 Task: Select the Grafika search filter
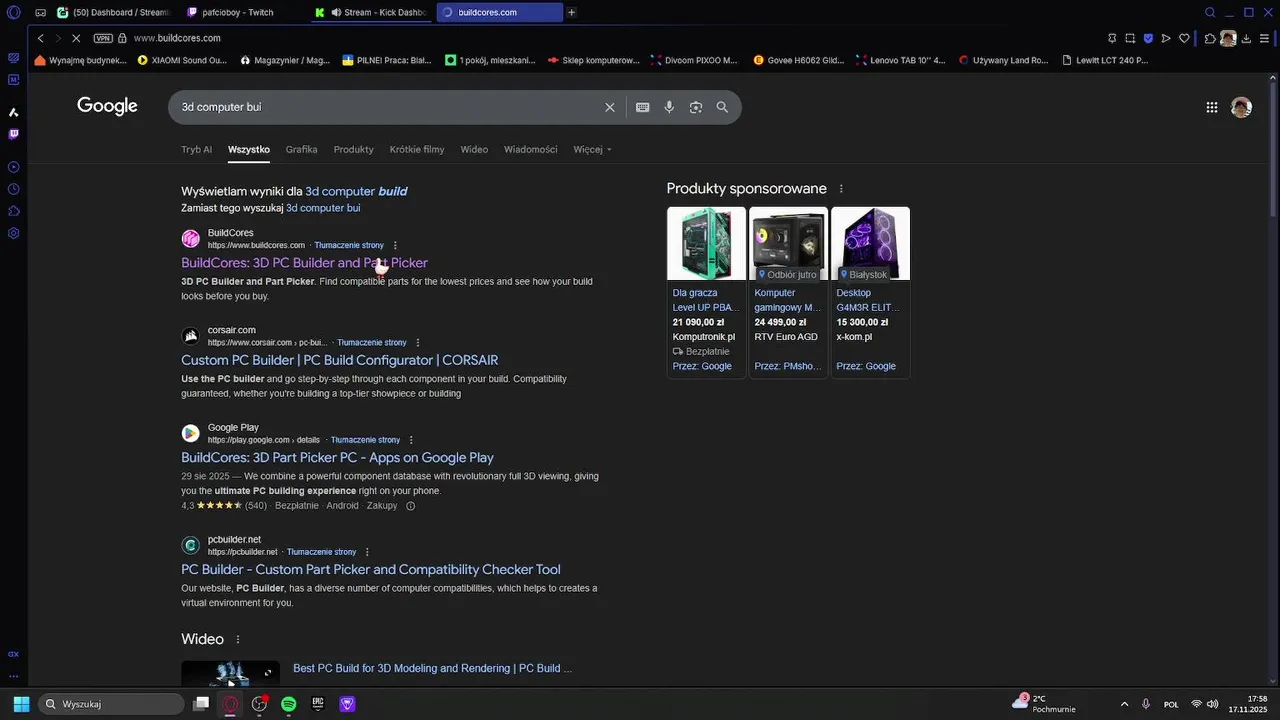tap(301, 149)
